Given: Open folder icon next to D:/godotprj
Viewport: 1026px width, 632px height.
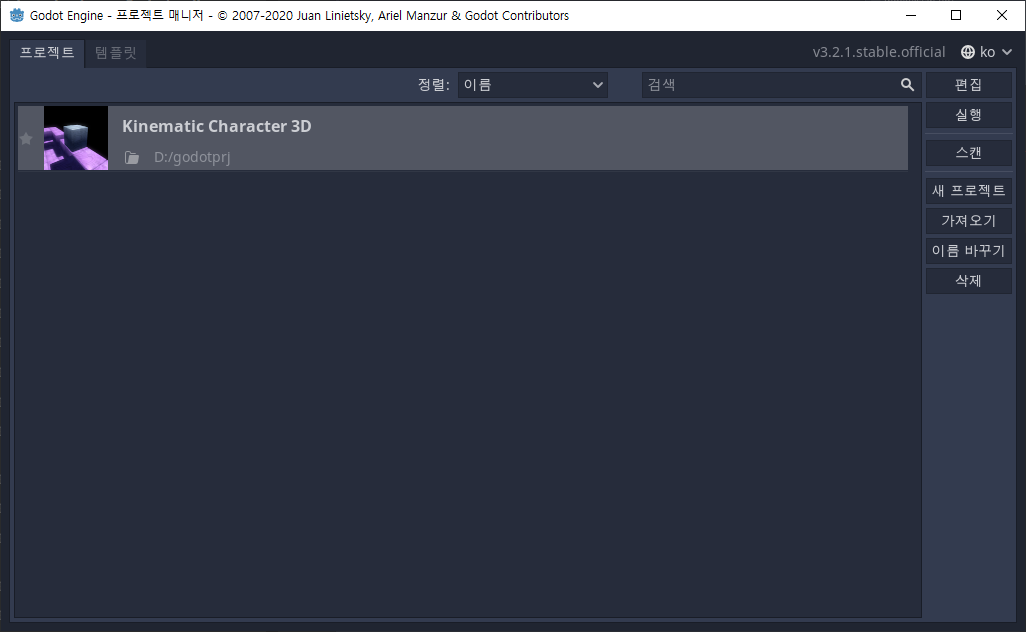Looking at the screenshot, I should click(x=132, y=158).
